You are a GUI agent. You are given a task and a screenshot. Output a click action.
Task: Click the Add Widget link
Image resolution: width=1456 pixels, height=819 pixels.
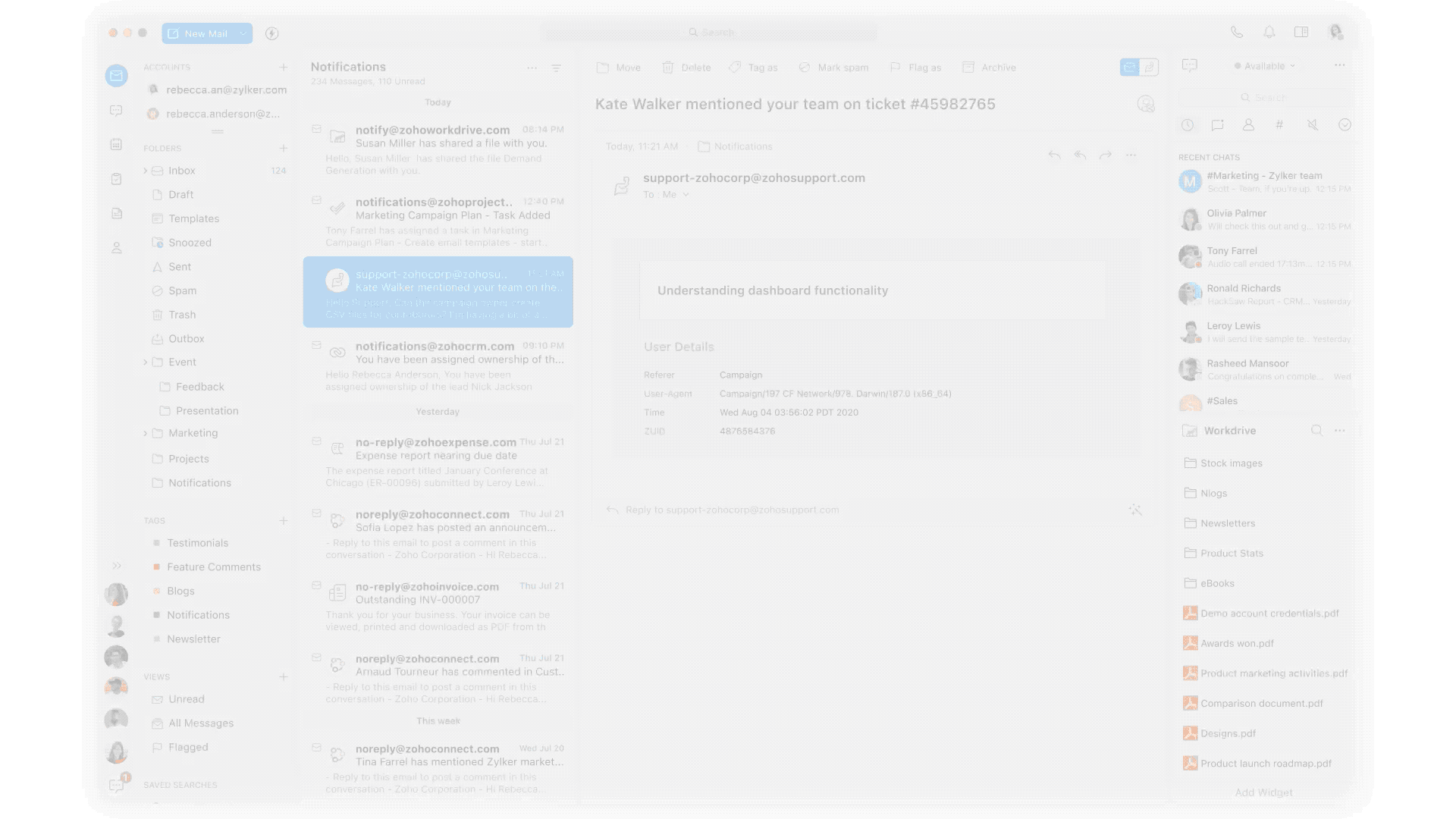[x=1263, y=792]
